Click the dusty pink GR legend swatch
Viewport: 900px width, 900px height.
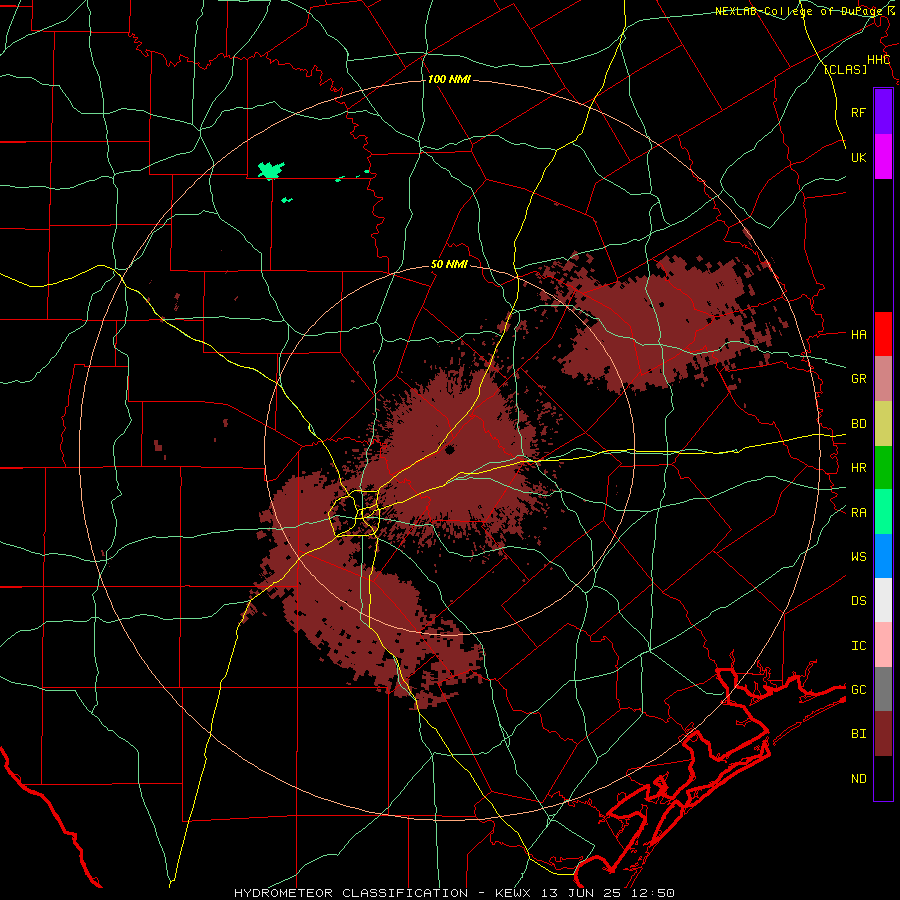[x=883, y=379]
